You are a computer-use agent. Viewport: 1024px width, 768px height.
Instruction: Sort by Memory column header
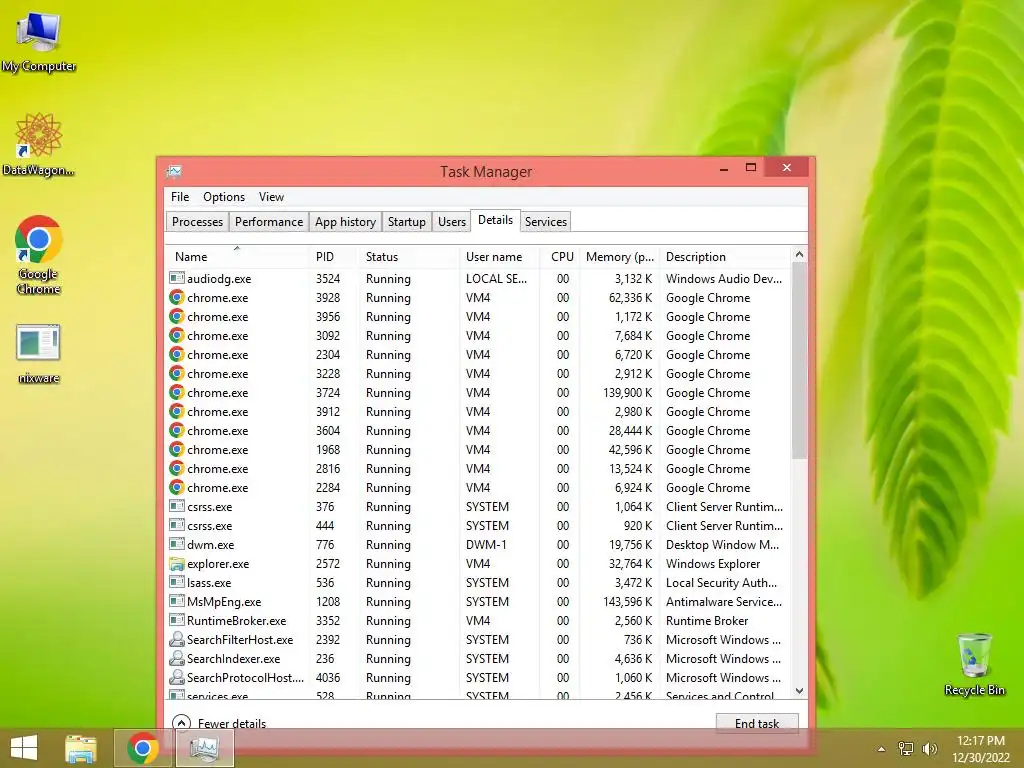[619, 257]
